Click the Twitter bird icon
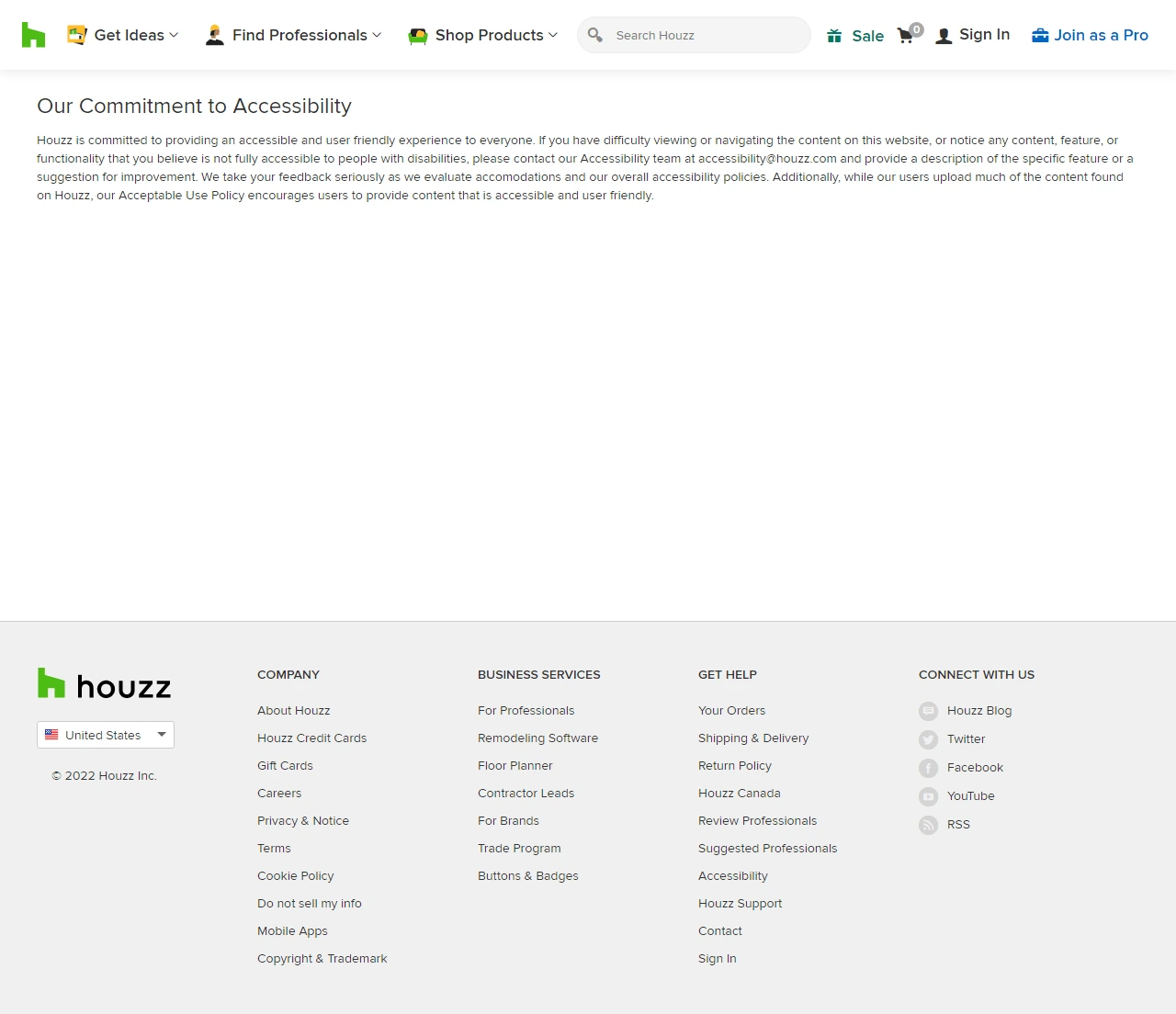Image resolution: width=1176 pixels, height=1014 pixels. click(x=928, y=739)
